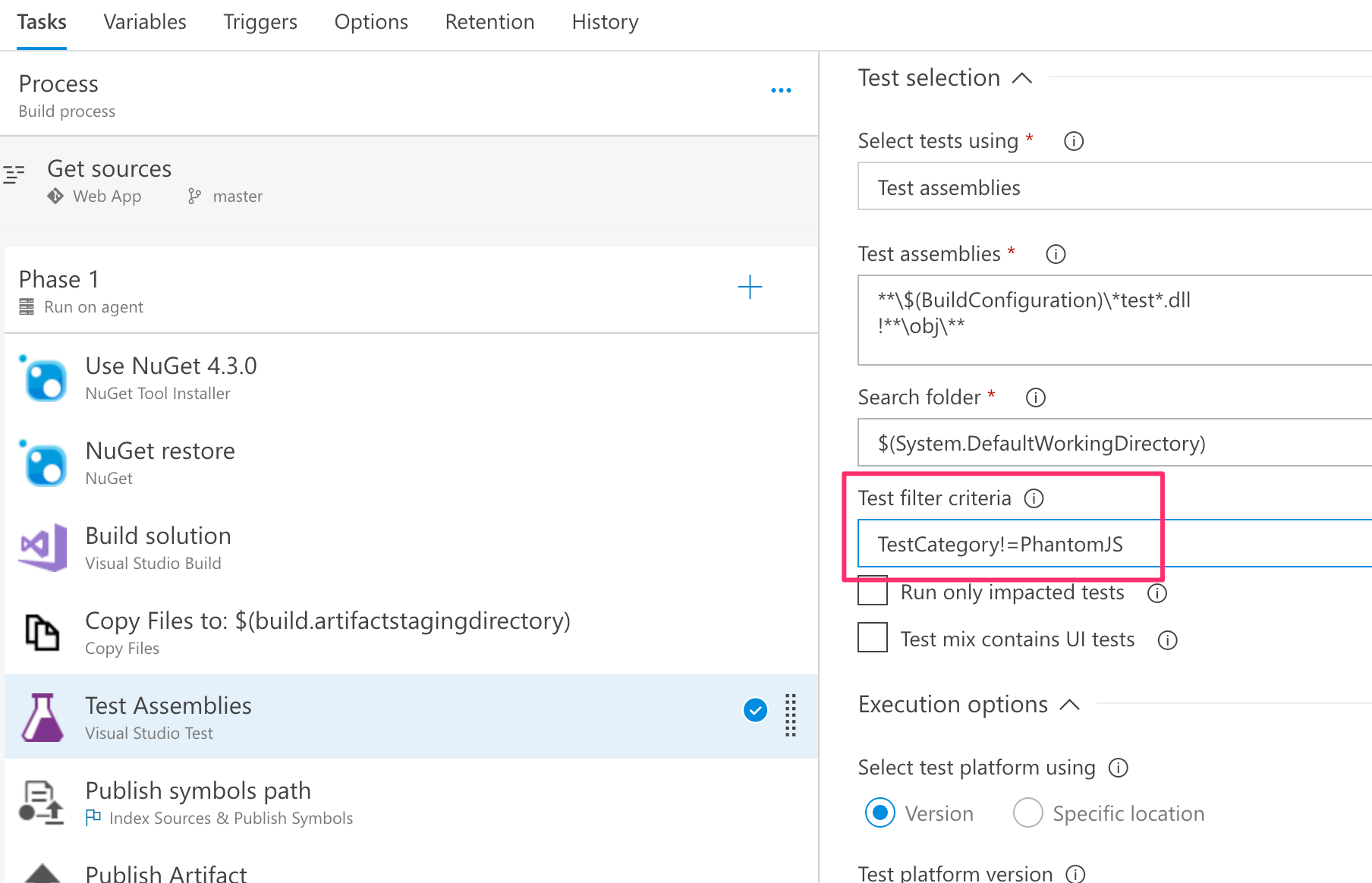This screenshot has height=883, width=1372.
Task: Select the Get sources step
Action: click(409, 191)
